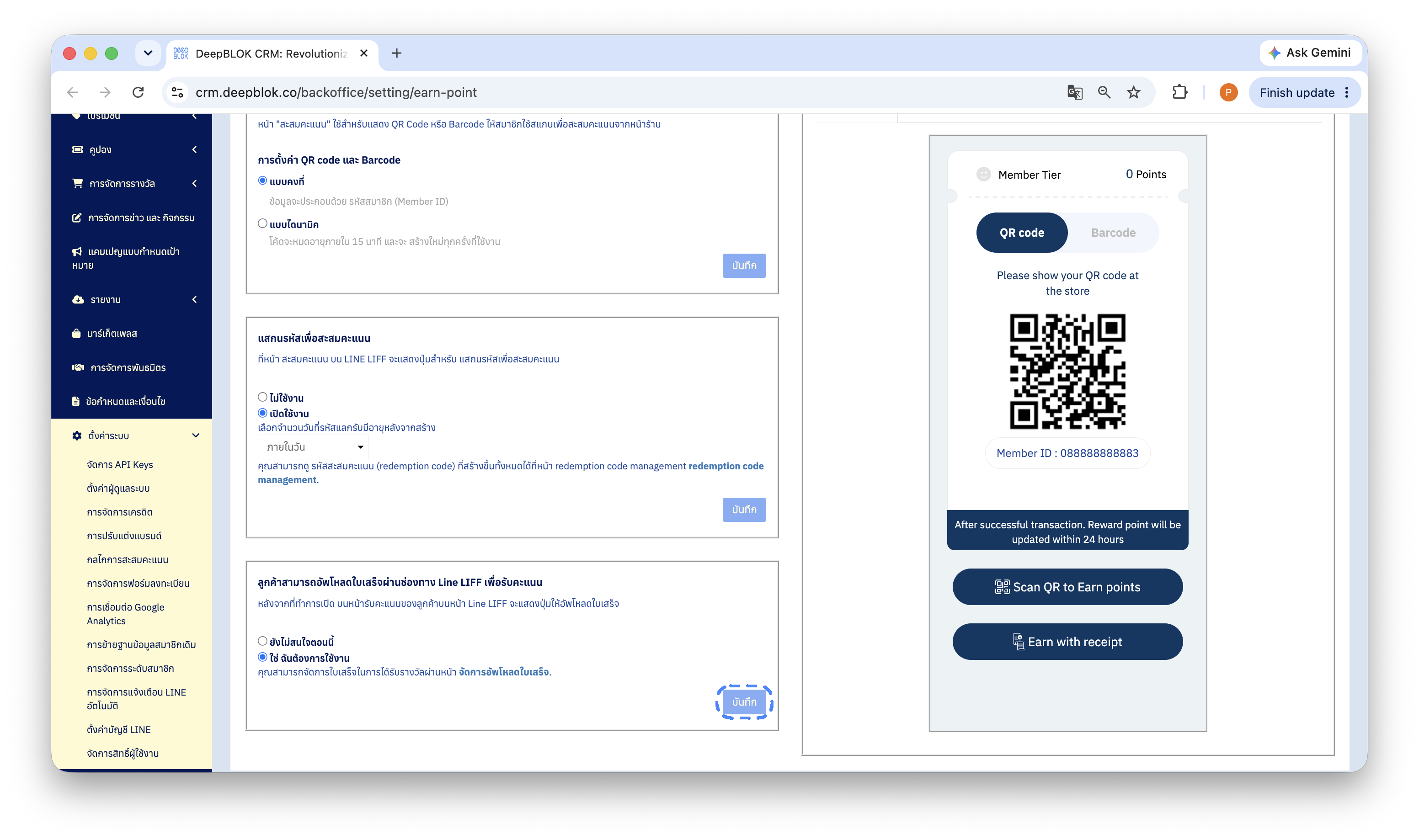1419x840 pixels.
Task: Open การจัดการระดับสมาชิก settings
Action: tap(130, 669)
